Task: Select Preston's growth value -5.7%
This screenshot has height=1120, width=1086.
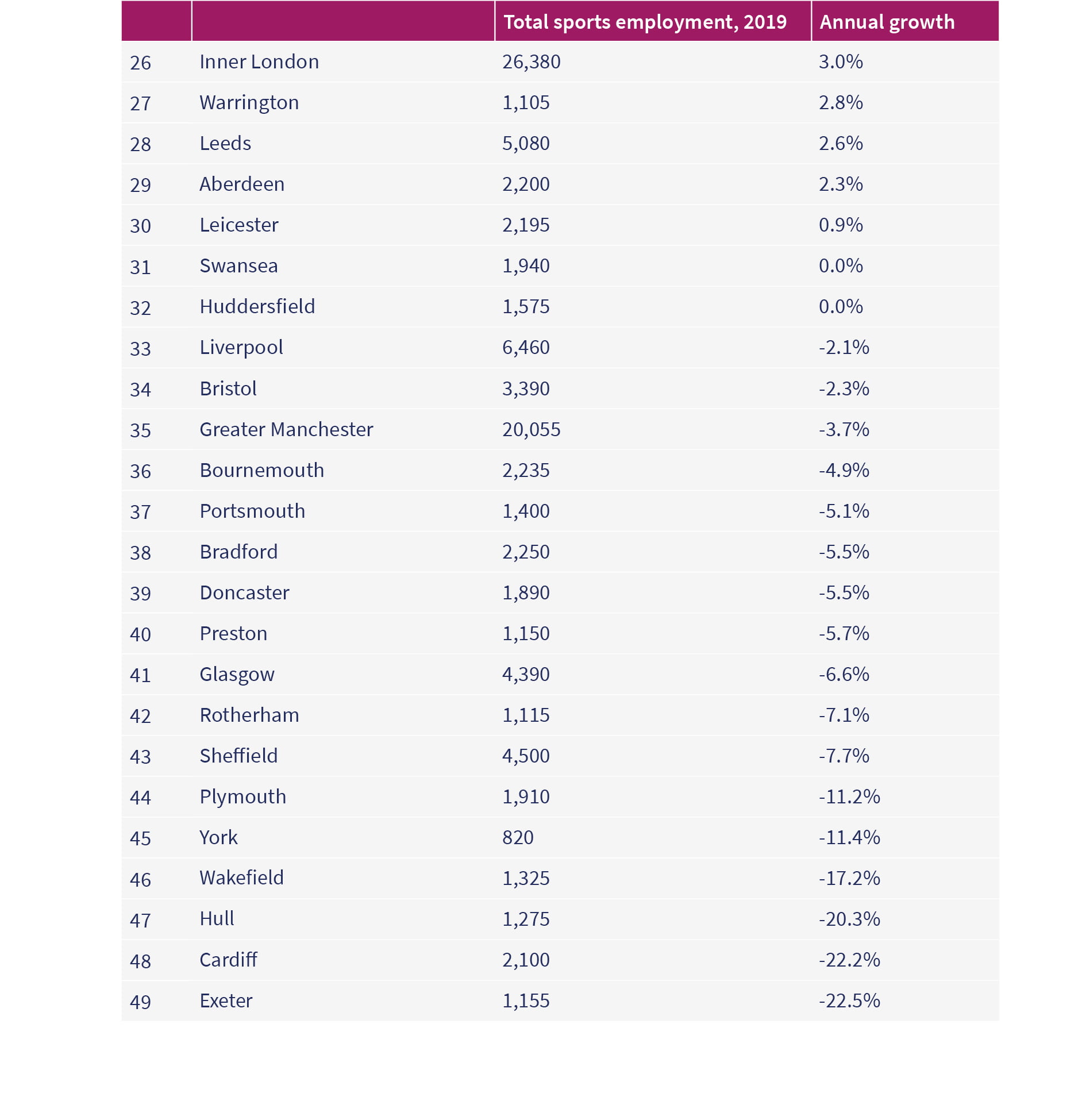Action: coord(844,633)
